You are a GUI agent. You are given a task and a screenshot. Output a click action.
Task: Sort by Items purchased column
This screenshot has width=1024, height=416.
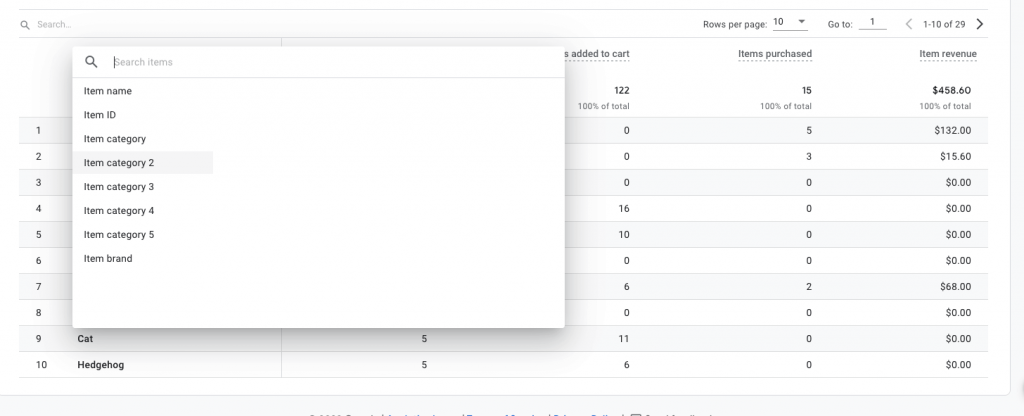click(774, 54)
